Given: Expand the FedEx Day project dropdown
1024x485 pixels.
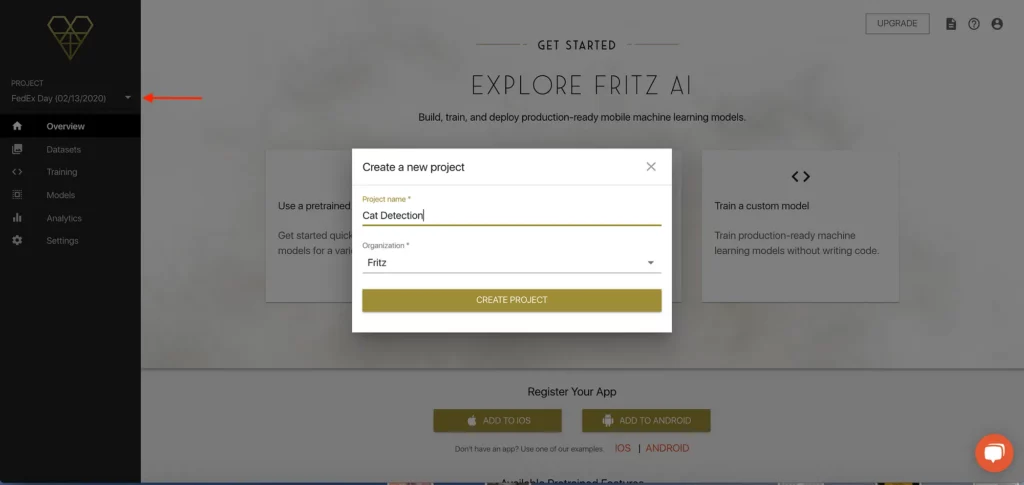Looking at the screenshot, I should click(128, 98).
